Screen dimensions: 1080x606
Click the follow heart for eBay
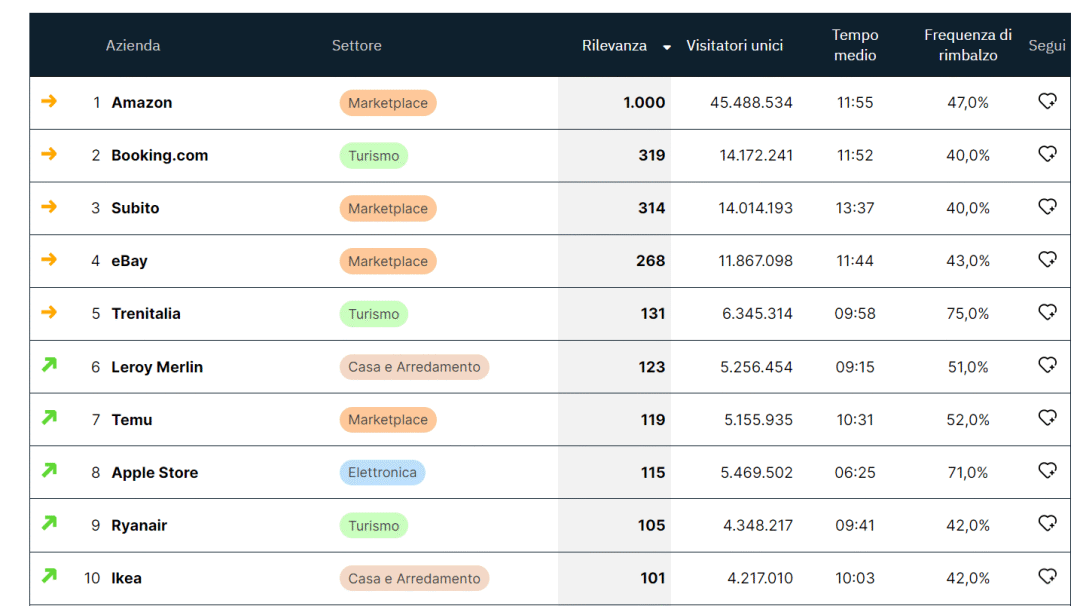coord(1047,260)
